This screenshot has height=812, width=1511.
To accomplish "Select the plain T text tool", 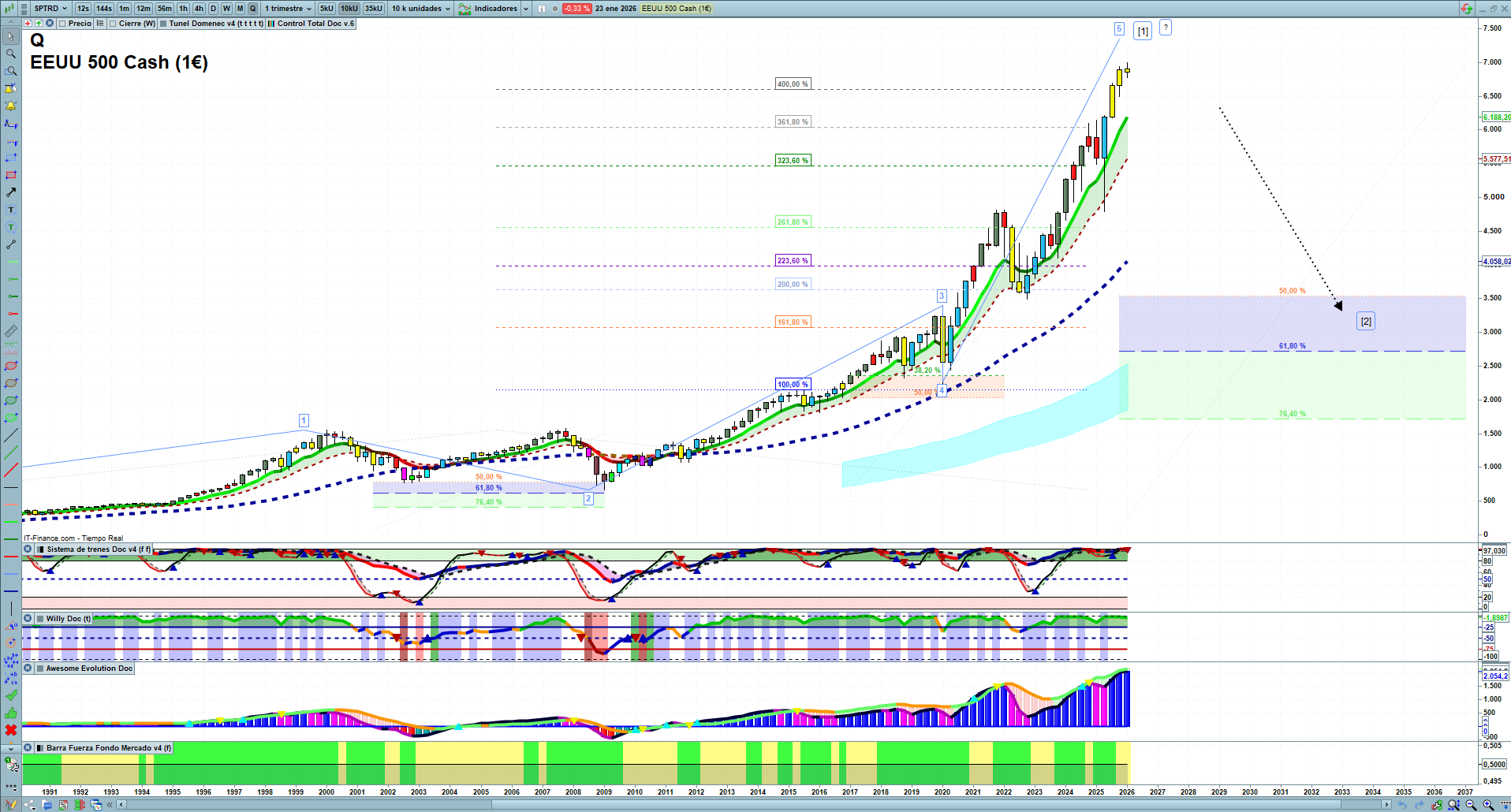I will 11,210.
